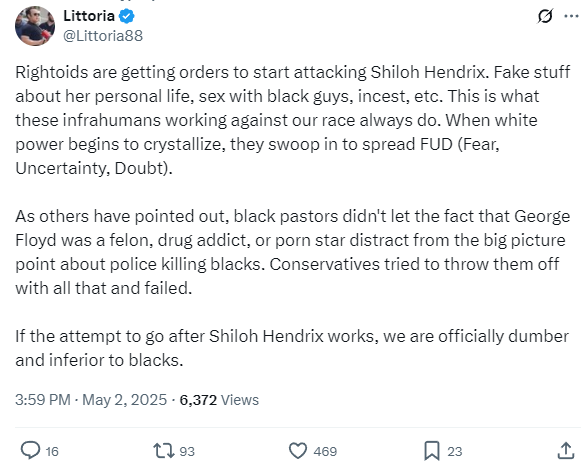Click the reply count 16
This screenshot has width=586, height=471.
pyautogui.click(x=52, y=452)
